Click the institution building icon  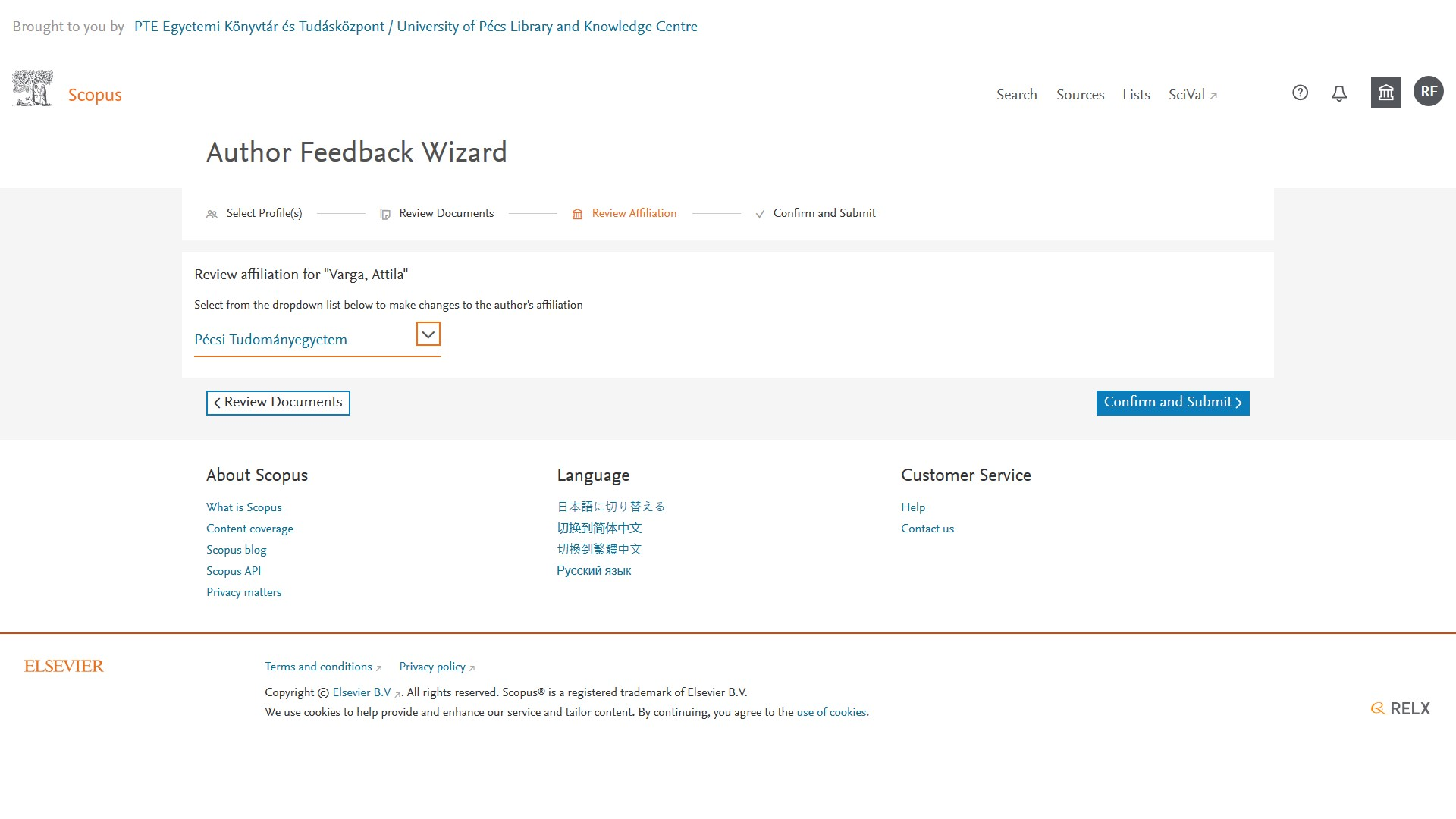1385,93
